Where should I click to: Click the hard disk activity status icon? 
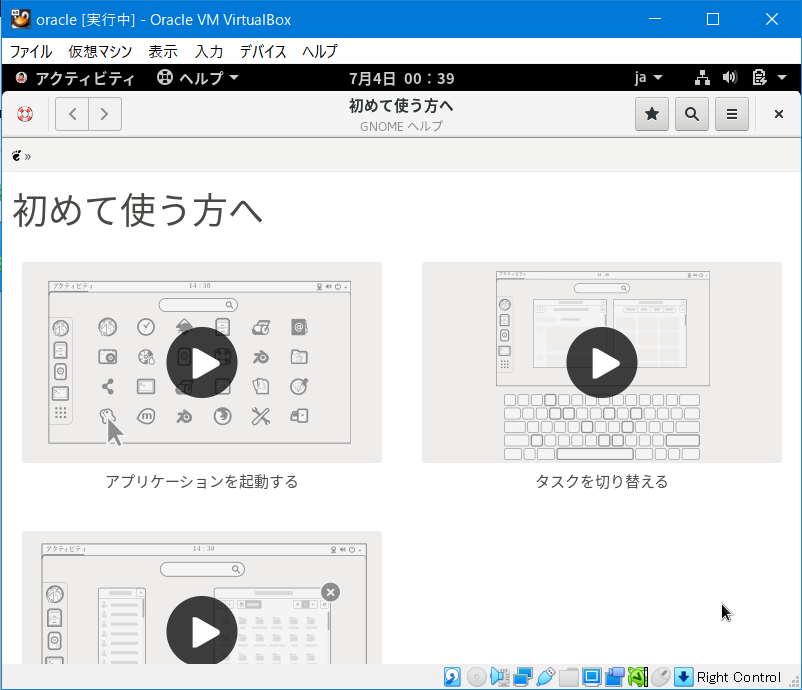point(452,677)
